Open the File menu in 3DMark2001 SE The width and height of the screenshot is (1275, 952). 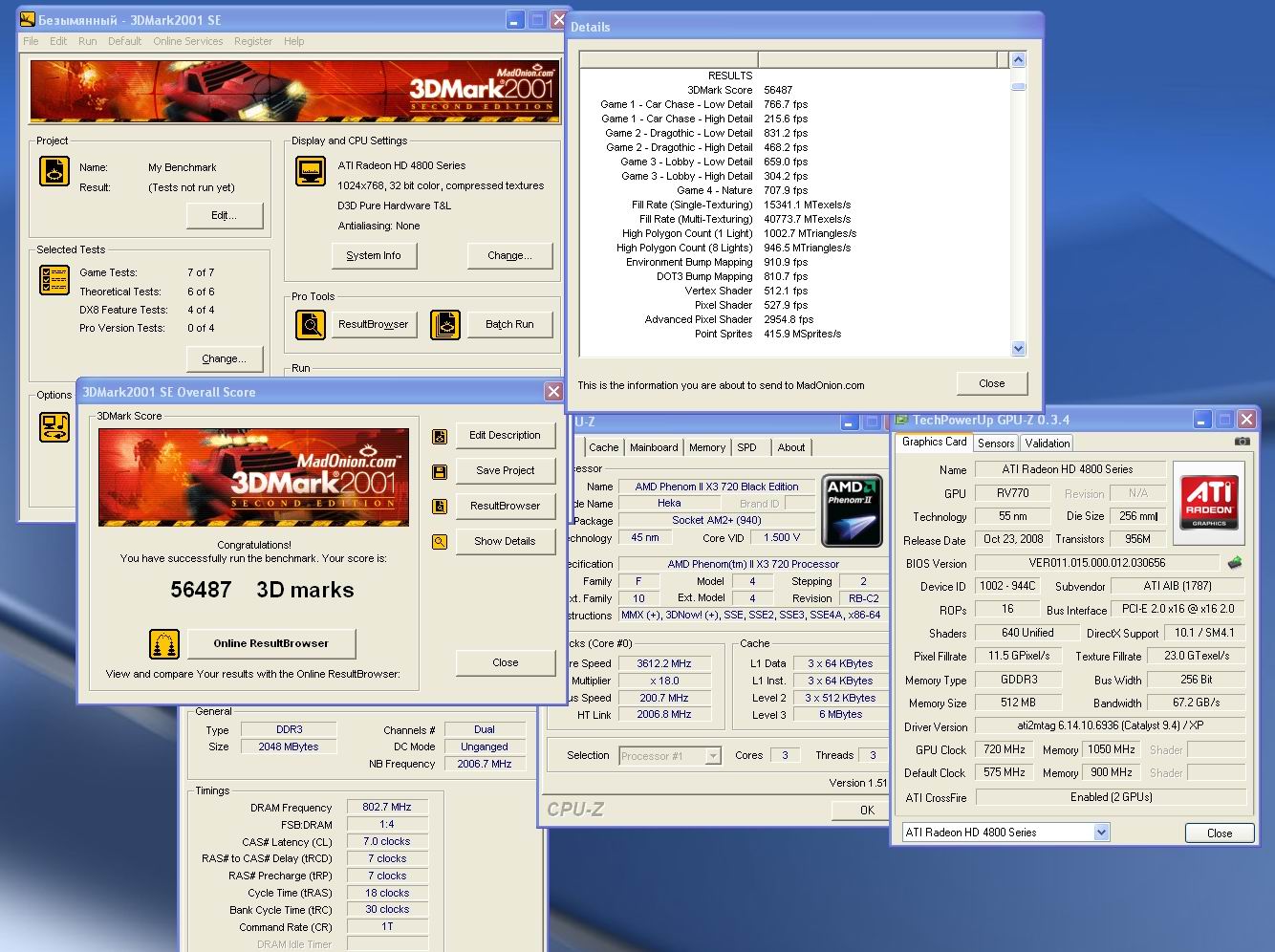[31, 41]
